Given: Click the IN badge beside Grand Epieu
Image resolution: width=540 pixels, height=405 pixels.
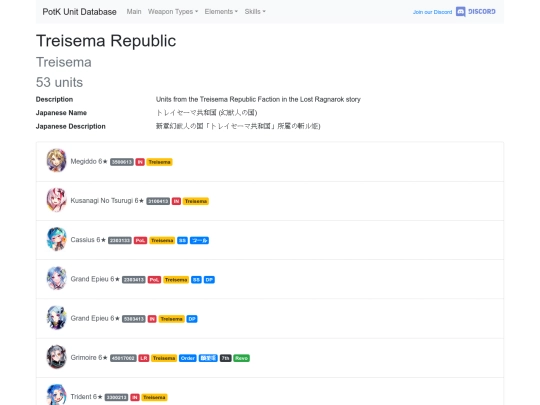Looking at the screenshot, I should pos(152,319).
